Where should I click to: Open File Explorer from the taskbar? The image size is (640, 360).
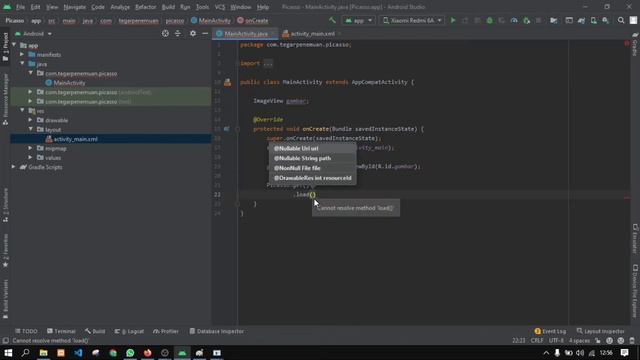[x=44, y=353]
